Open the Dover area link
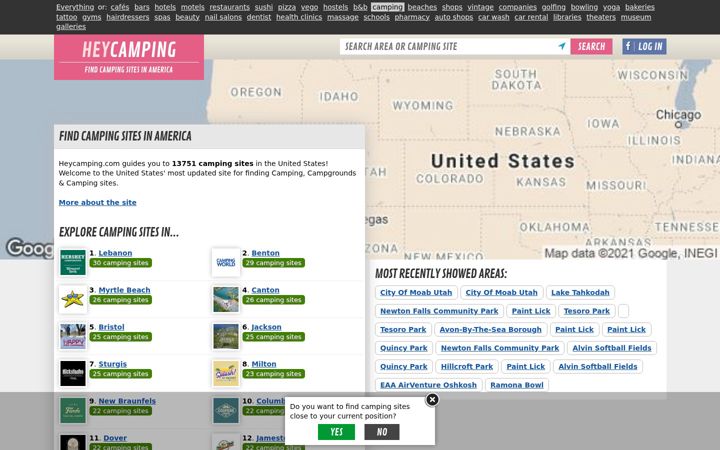 click(115, 438)
